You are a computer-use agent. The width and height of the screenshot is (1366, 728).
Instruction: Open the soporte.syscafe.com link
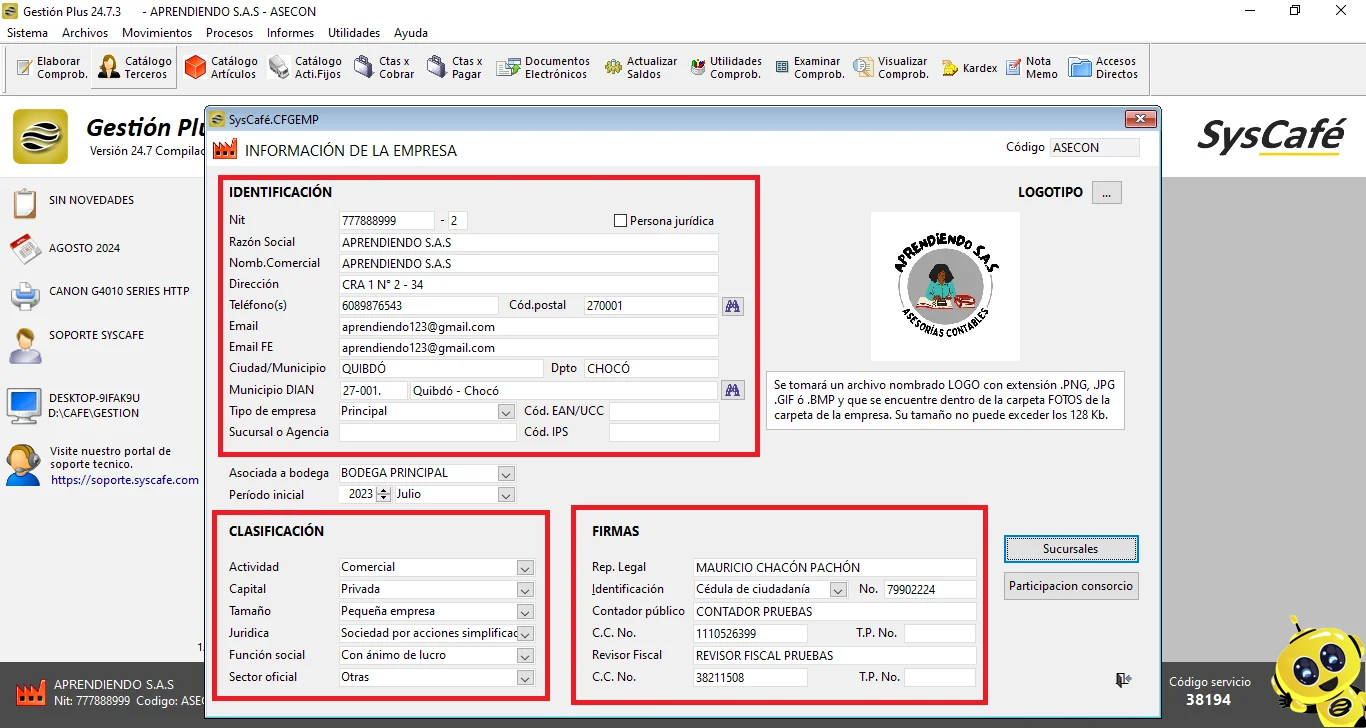pyautogui.click(x=125, y=480)
